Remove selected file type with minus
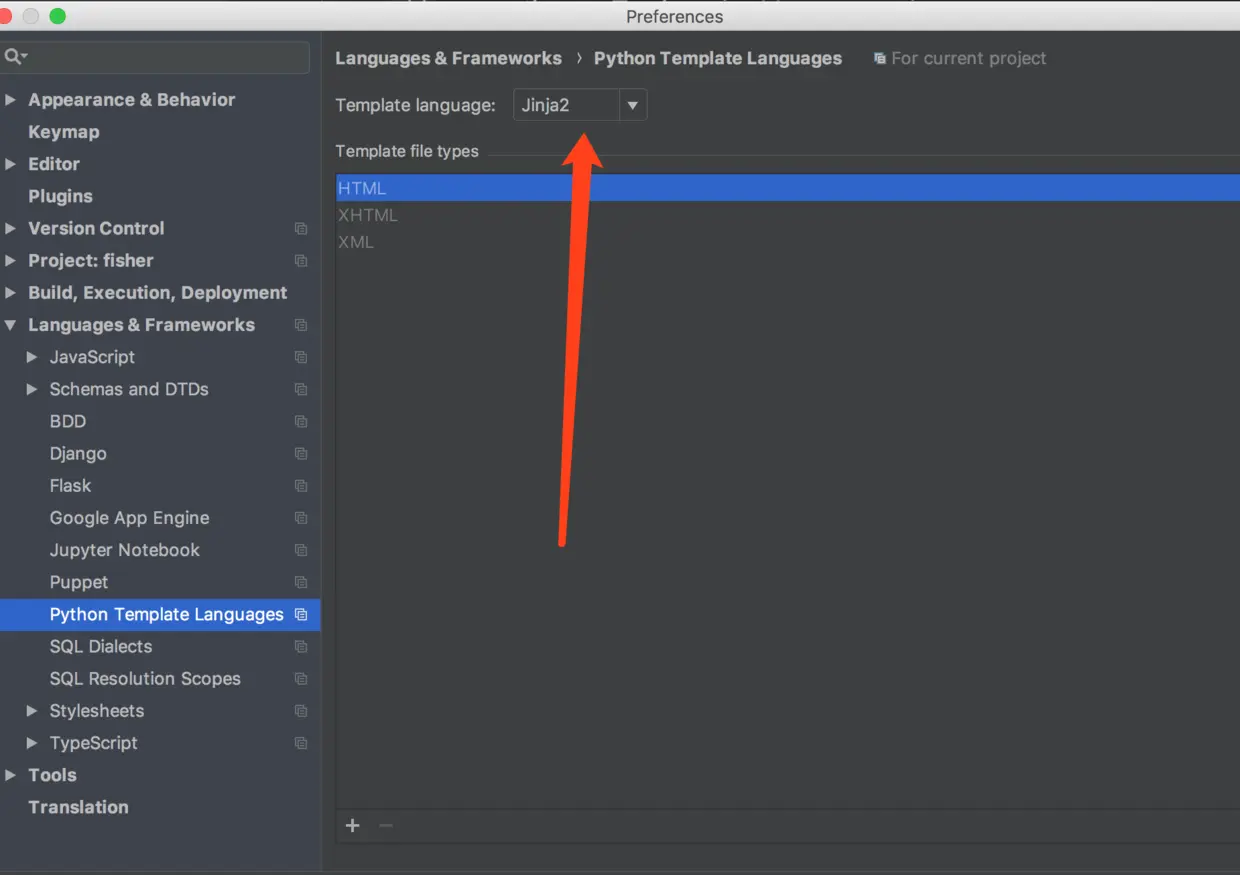 (385, 825)
